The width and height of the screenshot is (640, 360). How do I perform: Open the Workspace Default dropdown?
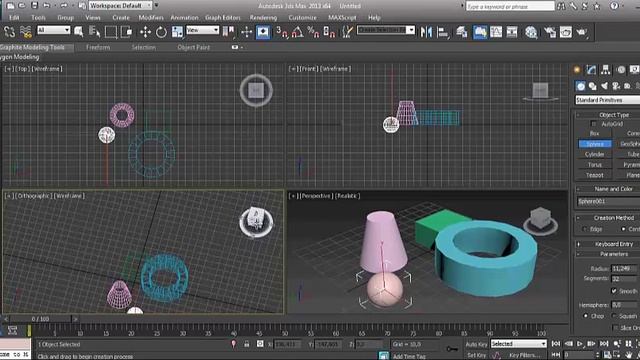click(x=120, y=6)
